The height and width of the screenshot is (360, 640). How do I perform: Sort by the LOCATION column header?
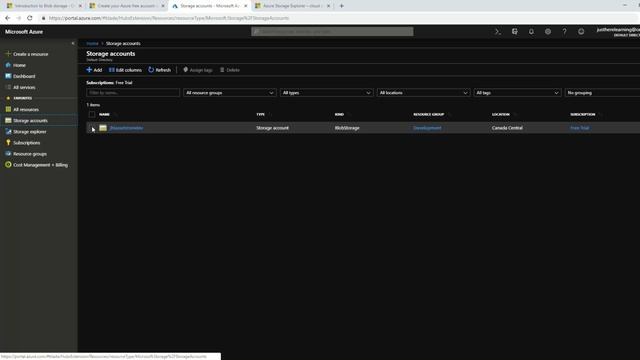pos(501,114)
